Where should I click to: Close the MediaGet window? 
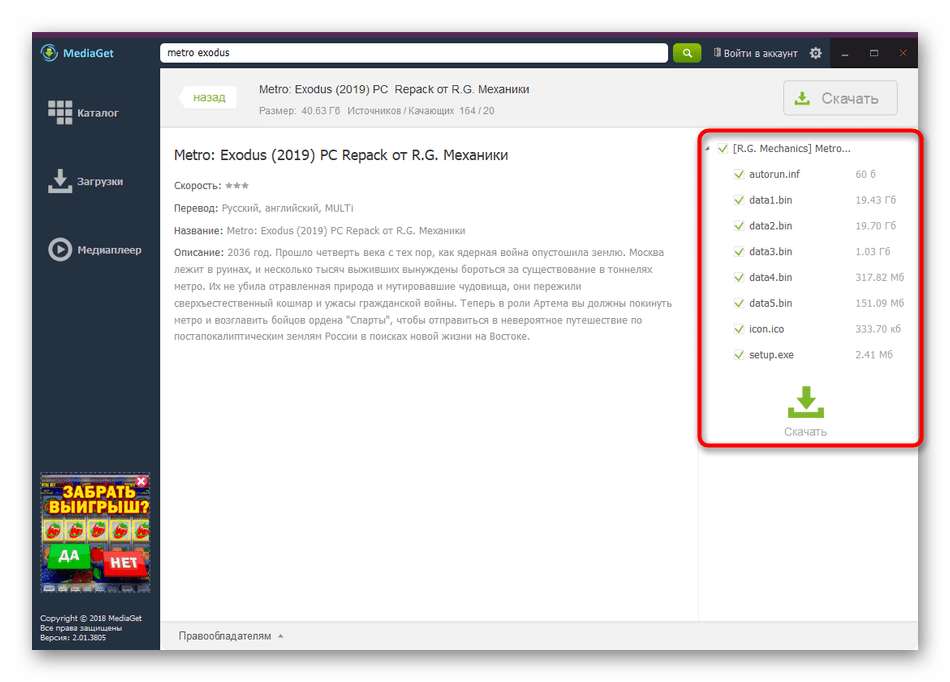point(903,53)
